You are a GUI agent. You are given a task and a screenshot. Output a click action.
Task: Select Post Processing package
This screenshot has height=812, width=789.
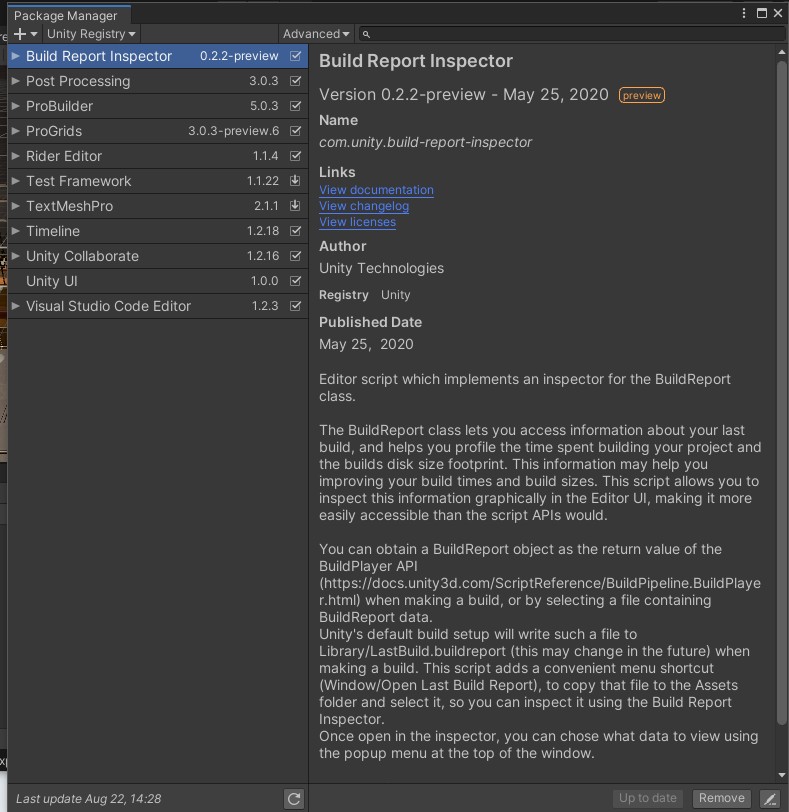click(x=158, y=81)
